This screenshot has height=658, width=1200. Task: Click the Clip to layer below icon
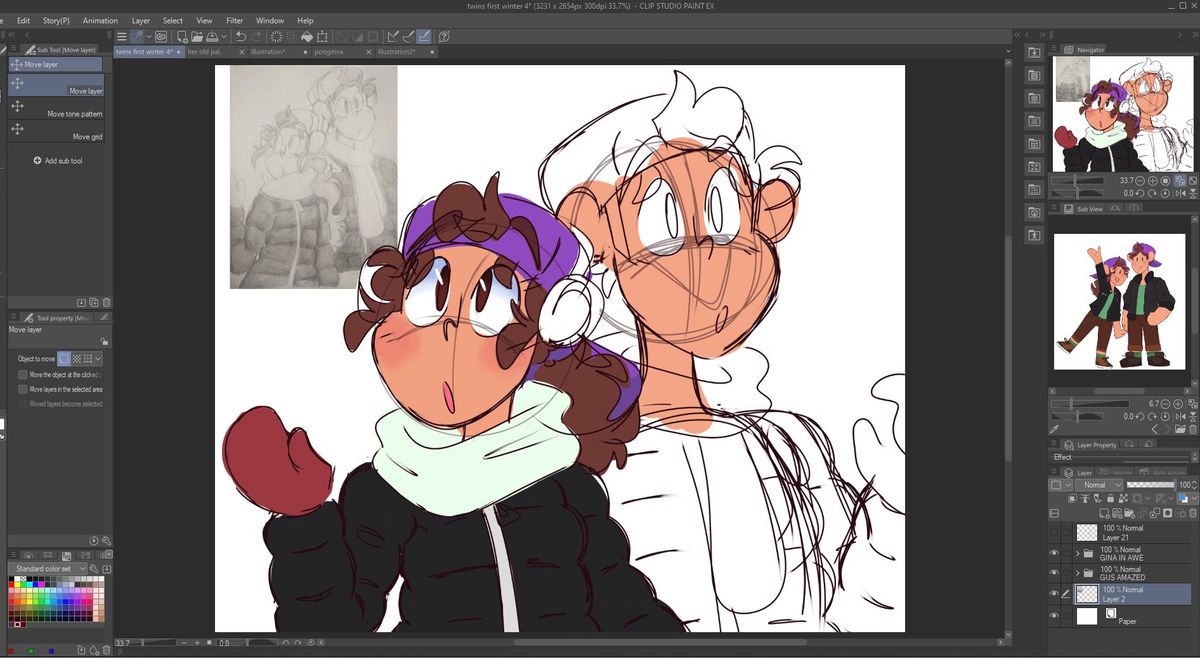[1072, 498]
